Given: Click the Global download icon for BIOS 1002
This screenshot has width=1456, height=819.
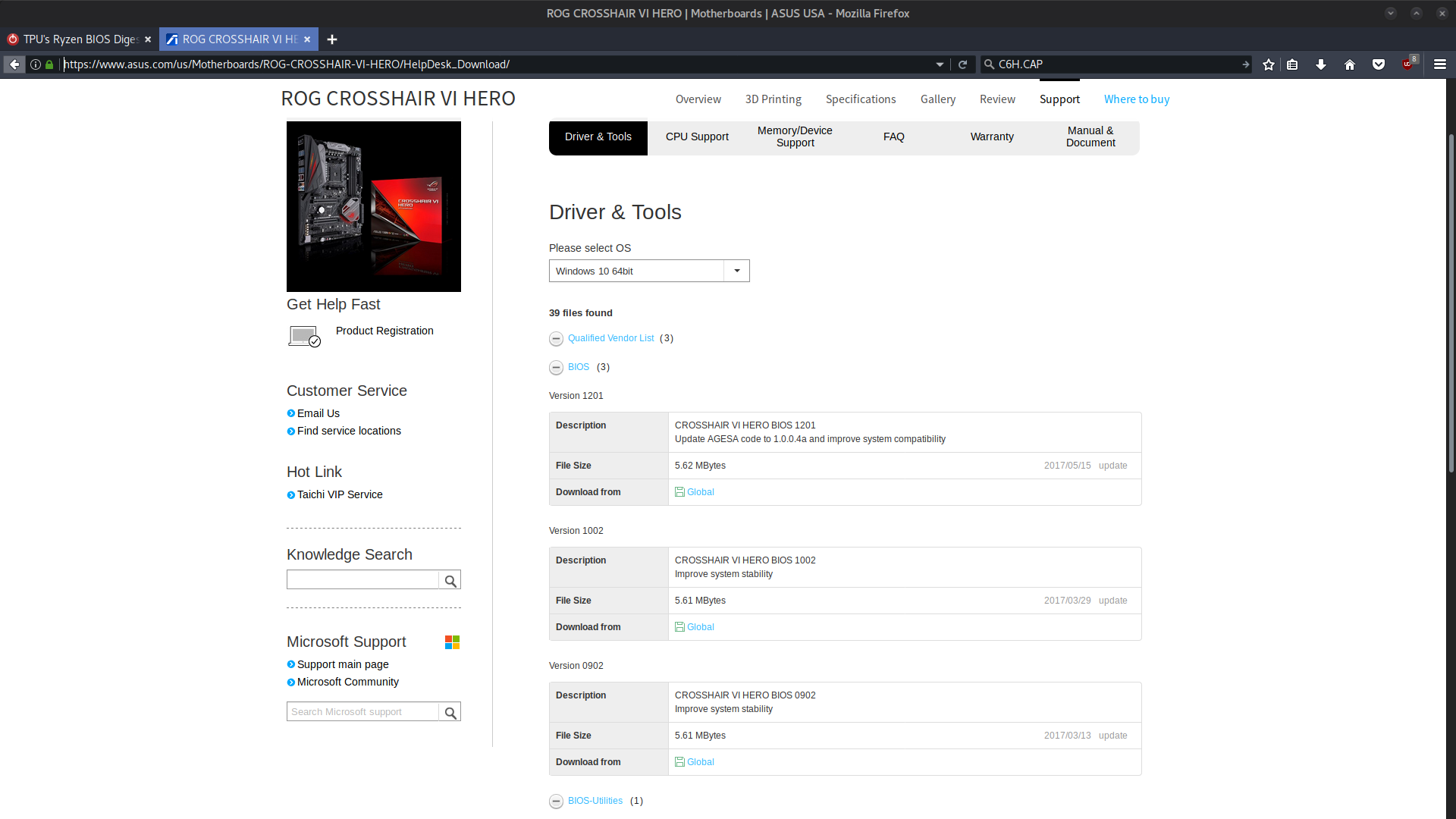Looking at the screenshot, I should [680, 627].
